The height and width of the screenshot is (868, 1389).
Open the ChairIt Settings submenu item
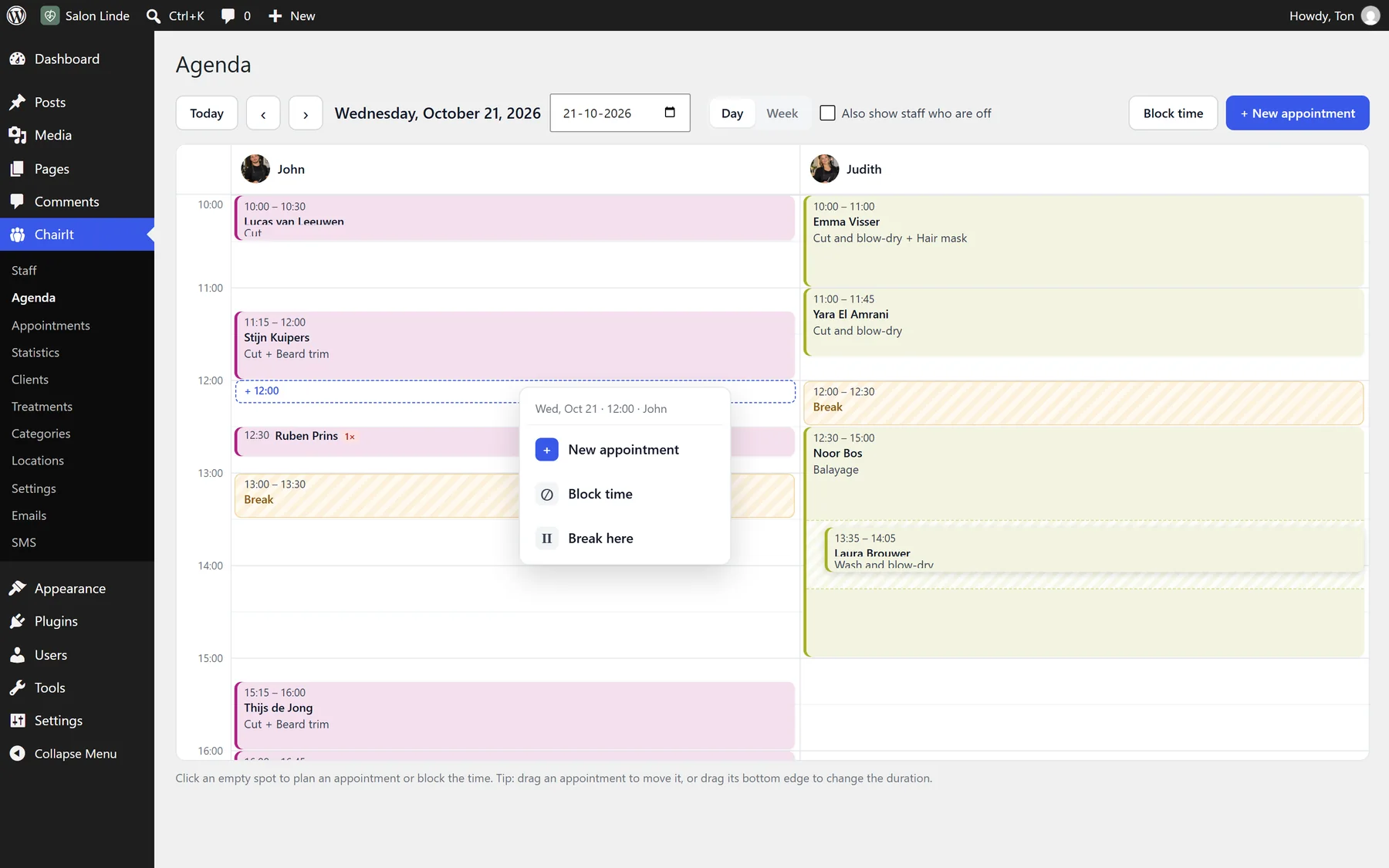tap(34, 488)
